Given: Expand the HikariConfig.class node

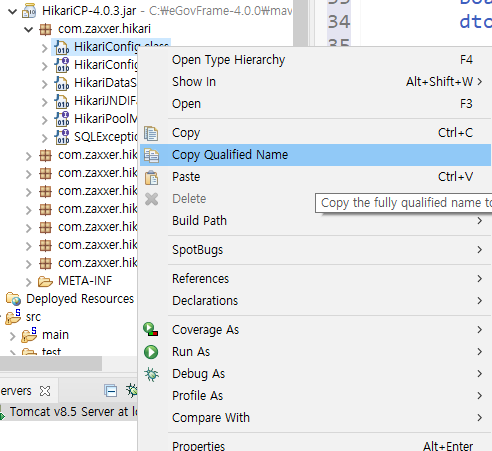Looking at the screenshot, I should point(45,48).
